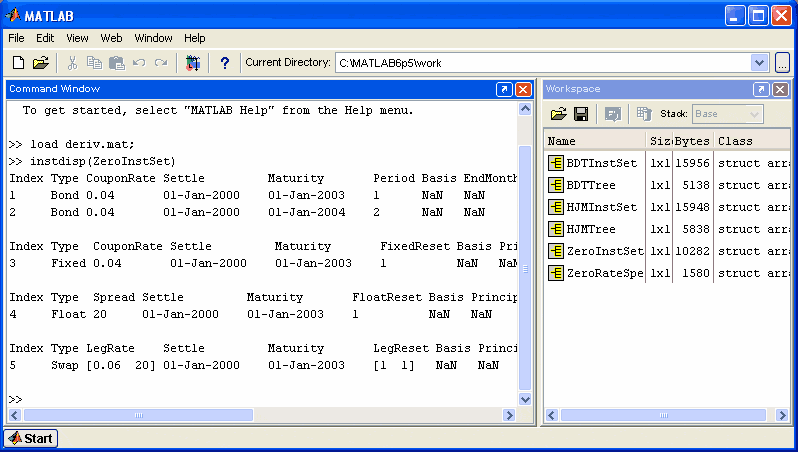Screen dimensions: 798x453
Task: Open the View menu
Action: point(77,38)
